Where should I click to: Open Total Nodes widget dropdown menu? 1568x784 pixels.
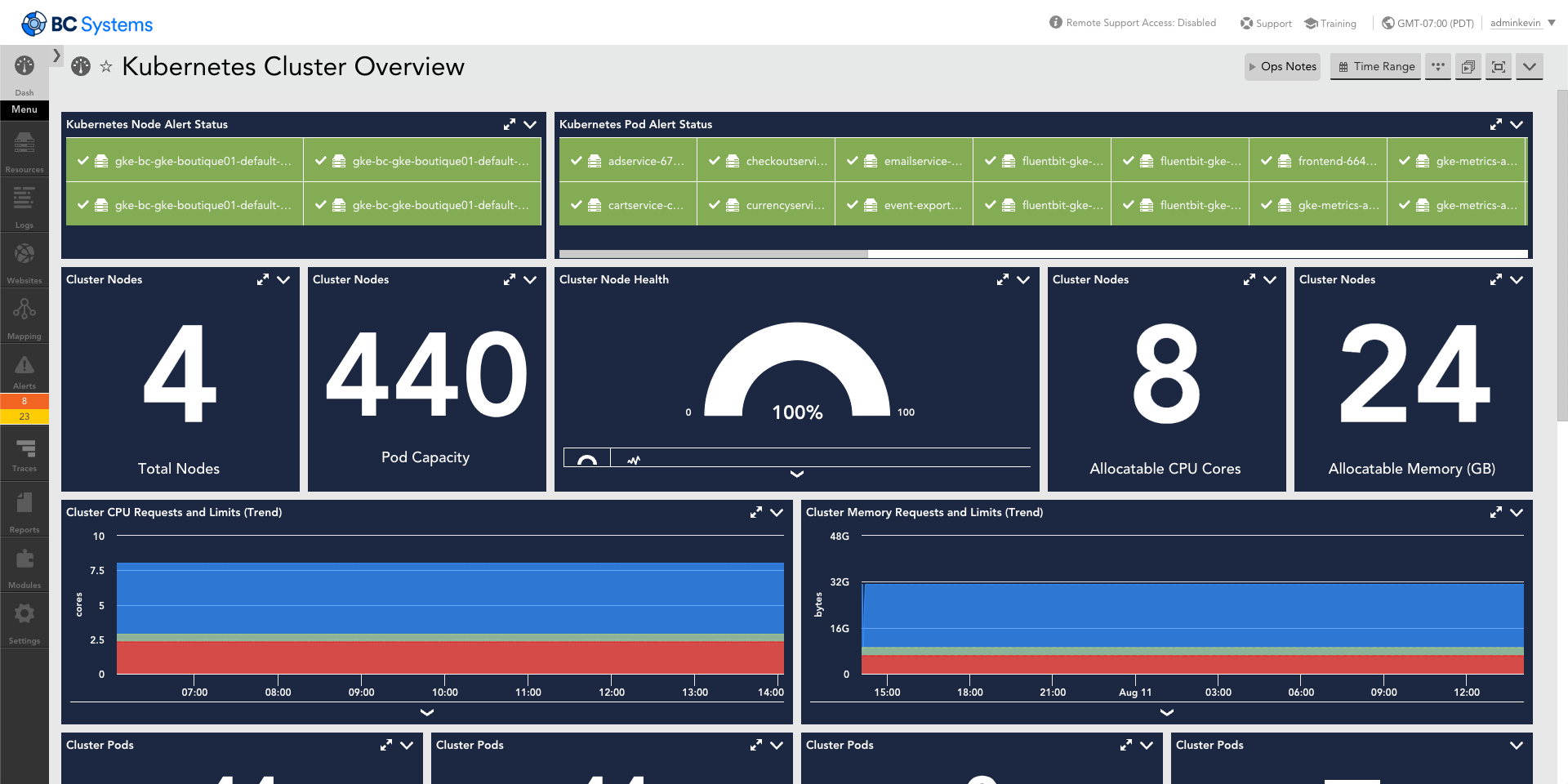(x=283, y=279)
